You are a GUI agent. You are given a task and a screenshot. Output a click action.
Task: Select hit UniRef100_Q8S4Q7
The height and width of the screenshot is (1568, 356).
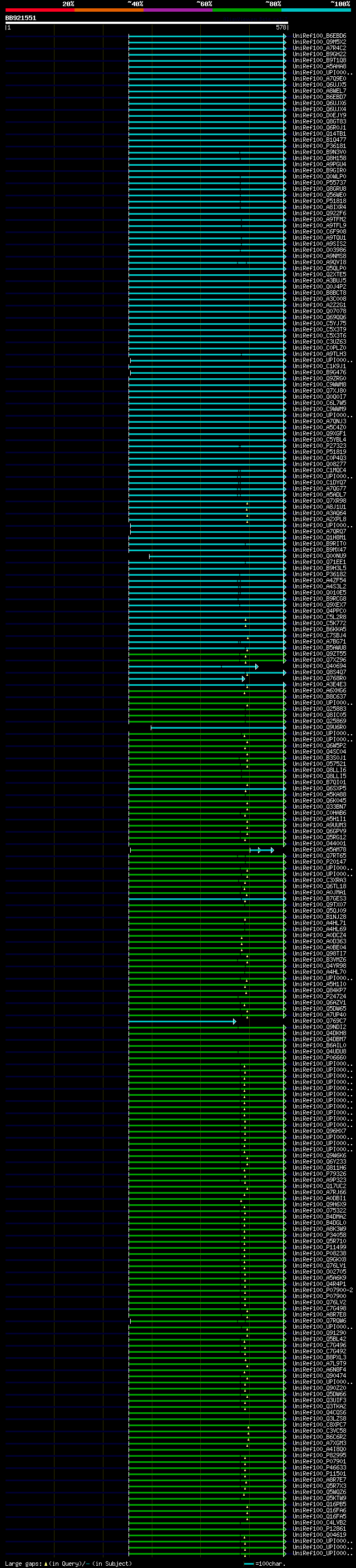[x=319, y=672]
